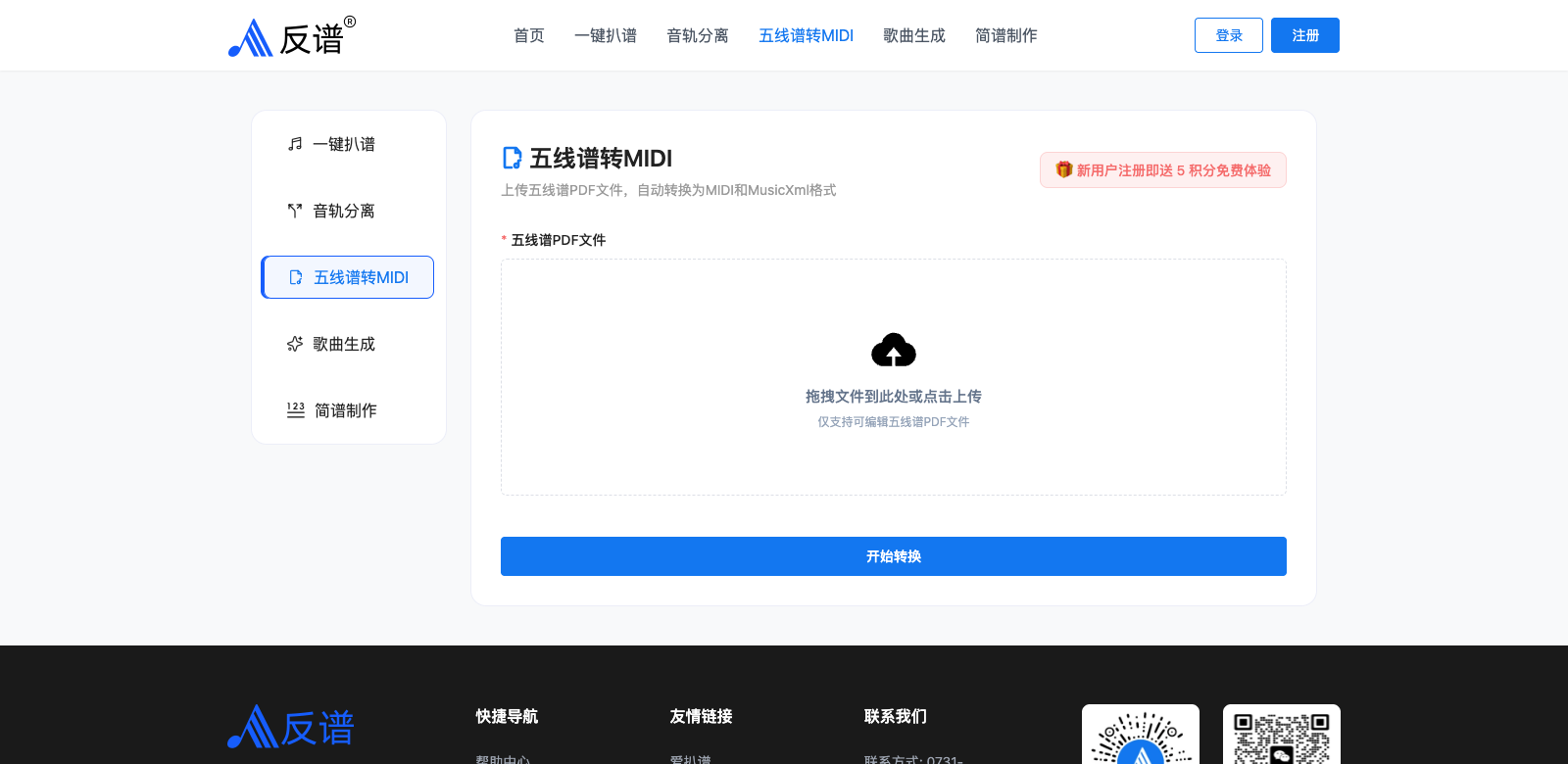1568x764 pixels.
Task: Select 音轨分离 in the sidebar
Action: click(x=348, y=211)
